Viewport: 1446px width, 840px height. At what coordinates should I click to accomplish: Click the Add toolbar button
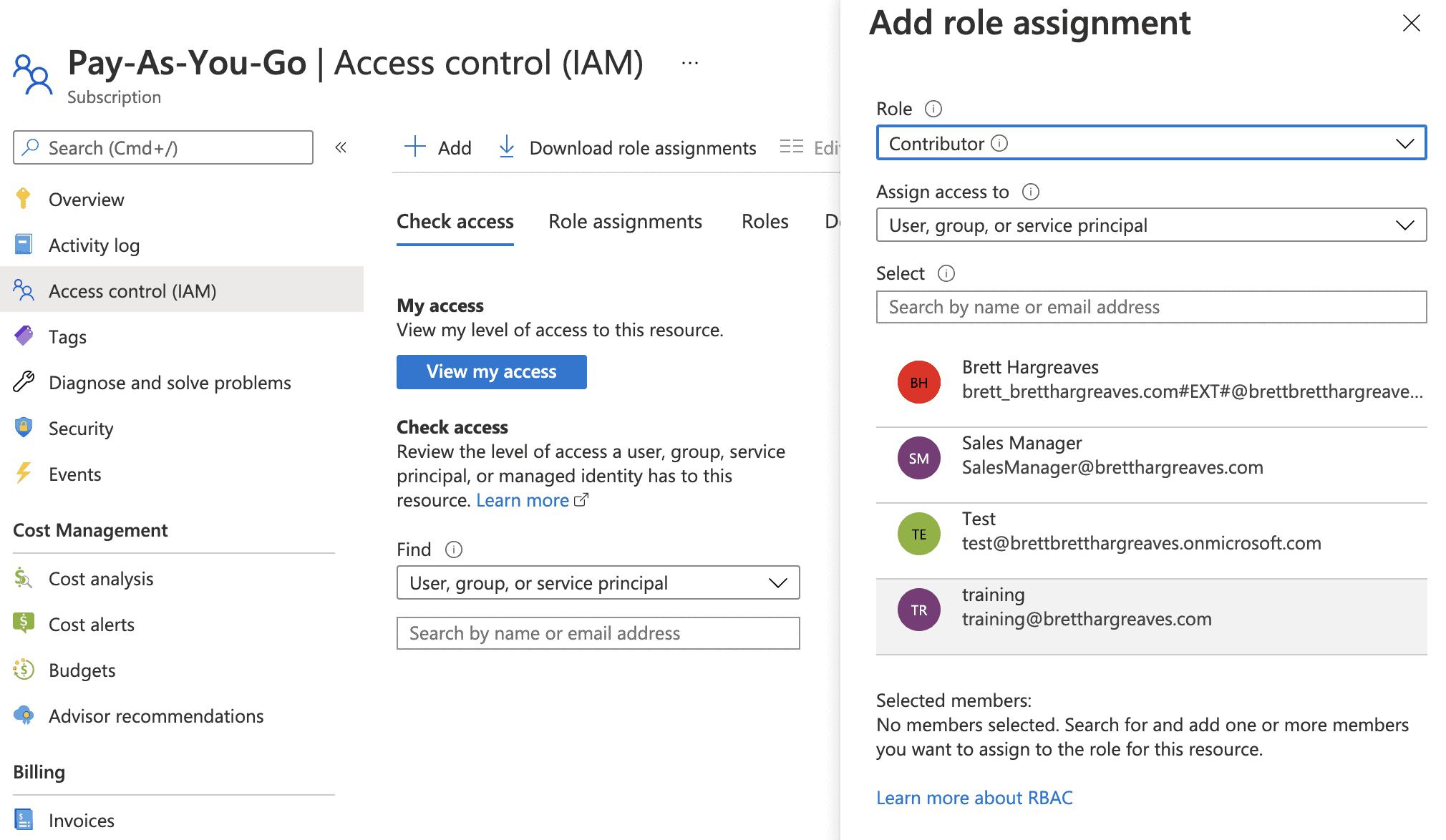pos(438,147)
